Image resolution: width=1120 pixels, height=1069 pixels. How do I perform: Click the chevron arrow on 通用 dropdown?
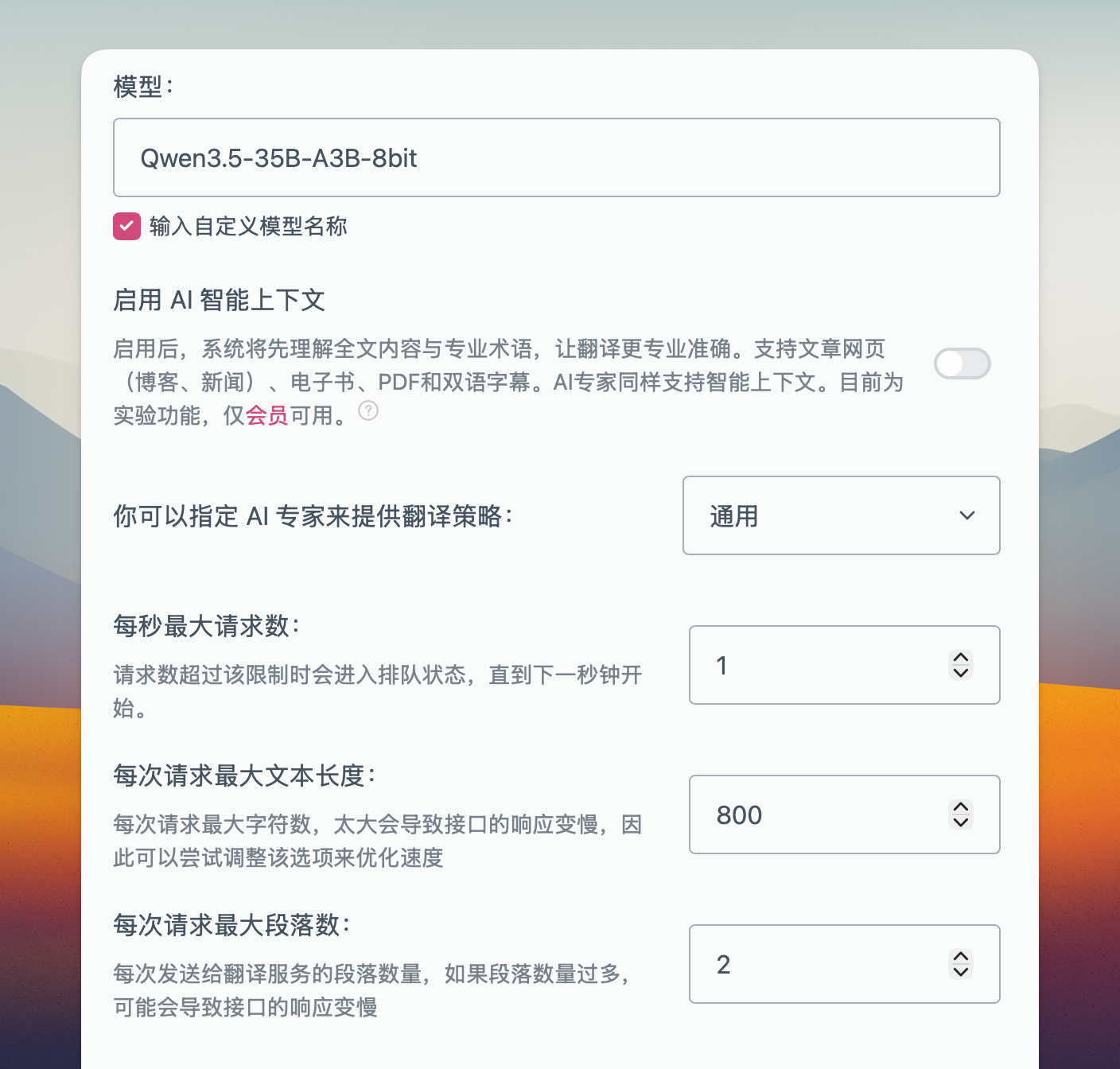pyautogui.click(x=967, y=515)
